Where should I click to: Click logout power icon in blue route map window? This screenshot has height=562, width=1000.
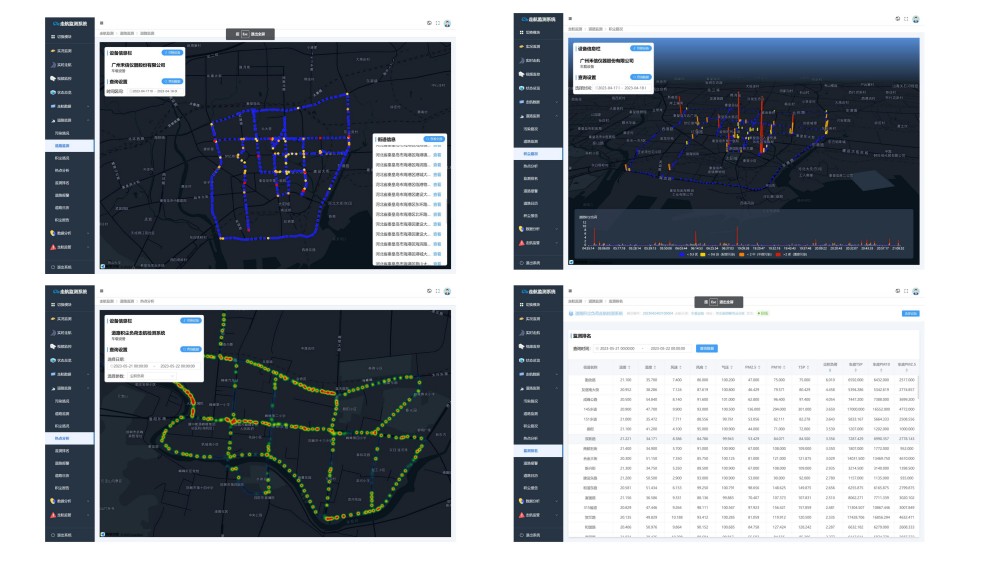click(x=53, y=267)
